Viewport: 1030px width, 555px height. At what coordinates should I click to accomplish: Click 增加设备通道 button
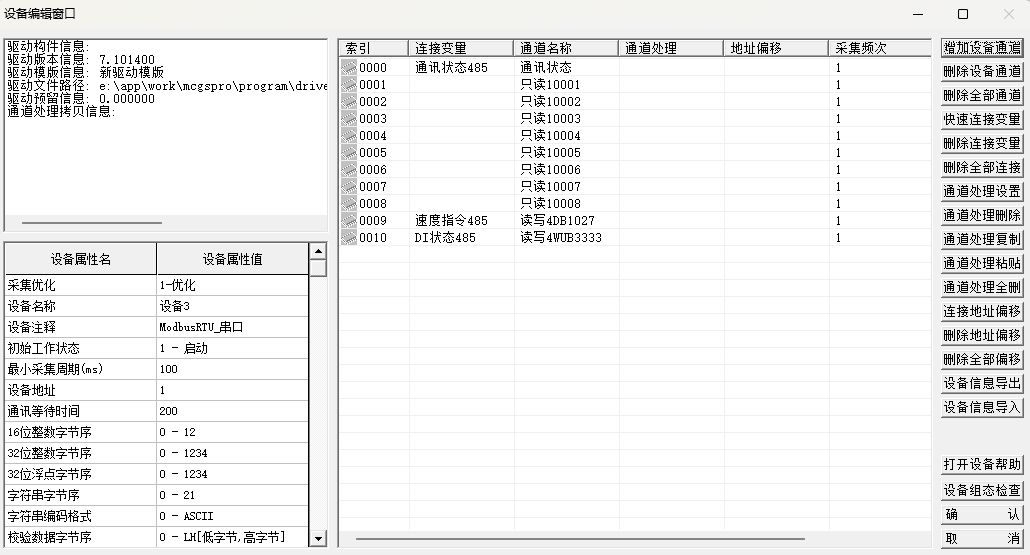(982, 47)
